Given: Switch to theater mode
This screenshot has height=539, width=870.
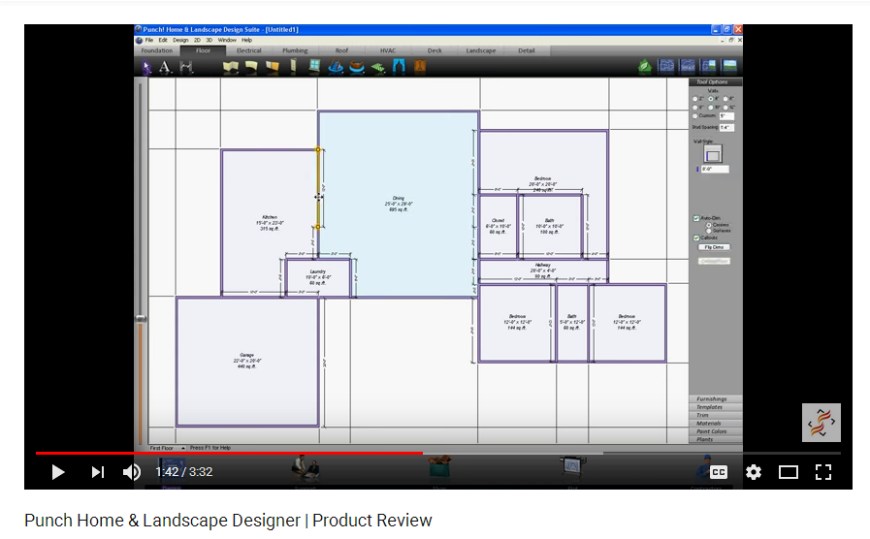Looking at the screenshot, I should point(788,472).
